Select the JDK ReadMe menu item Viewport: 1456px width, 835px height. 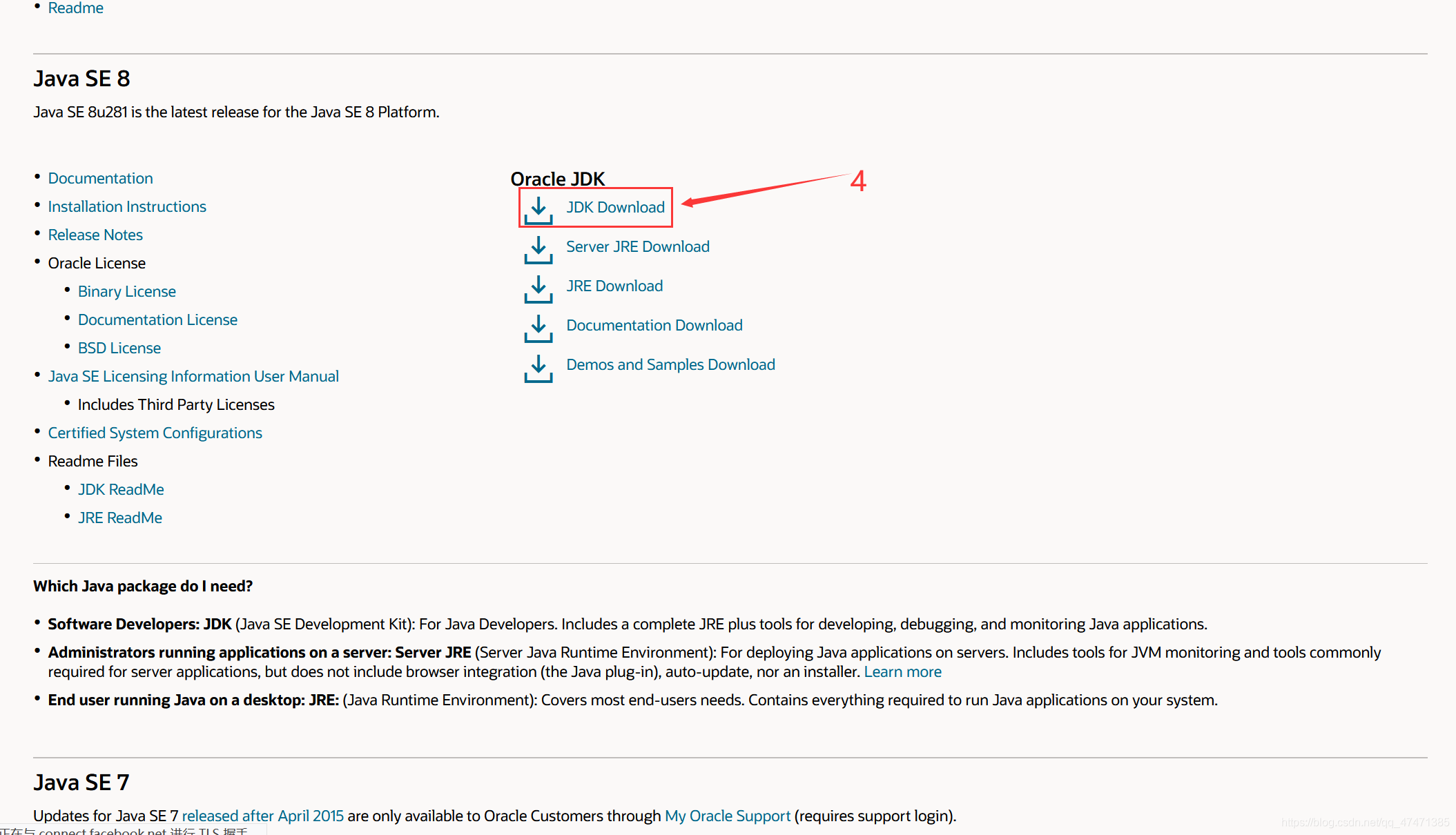coord(120,489)
